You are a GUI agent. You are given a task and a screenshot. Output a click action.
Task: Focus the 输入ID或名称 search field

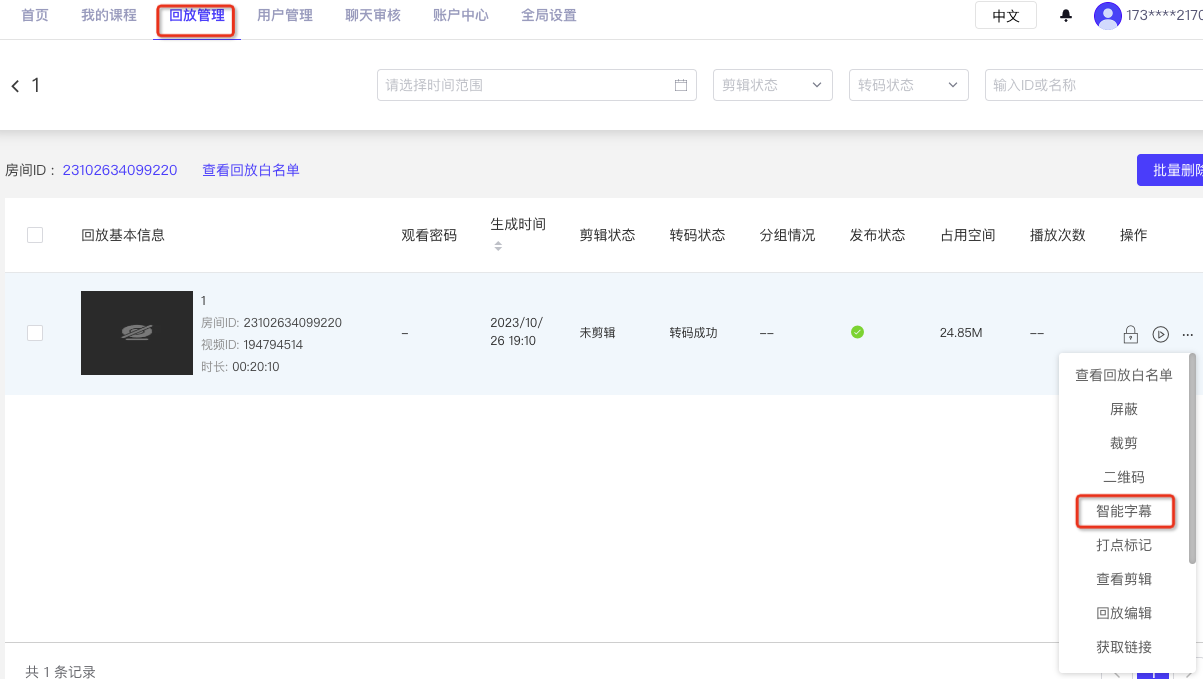[1094, 85]
